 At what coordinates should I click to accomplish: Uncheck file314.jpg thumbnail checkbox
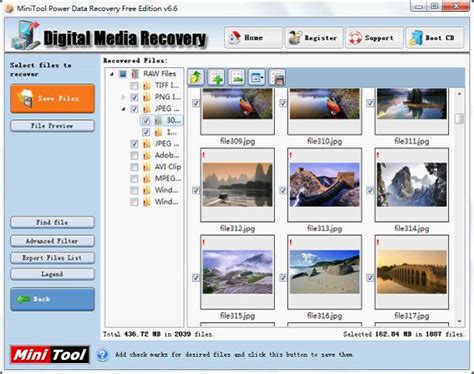coord(370,190)
